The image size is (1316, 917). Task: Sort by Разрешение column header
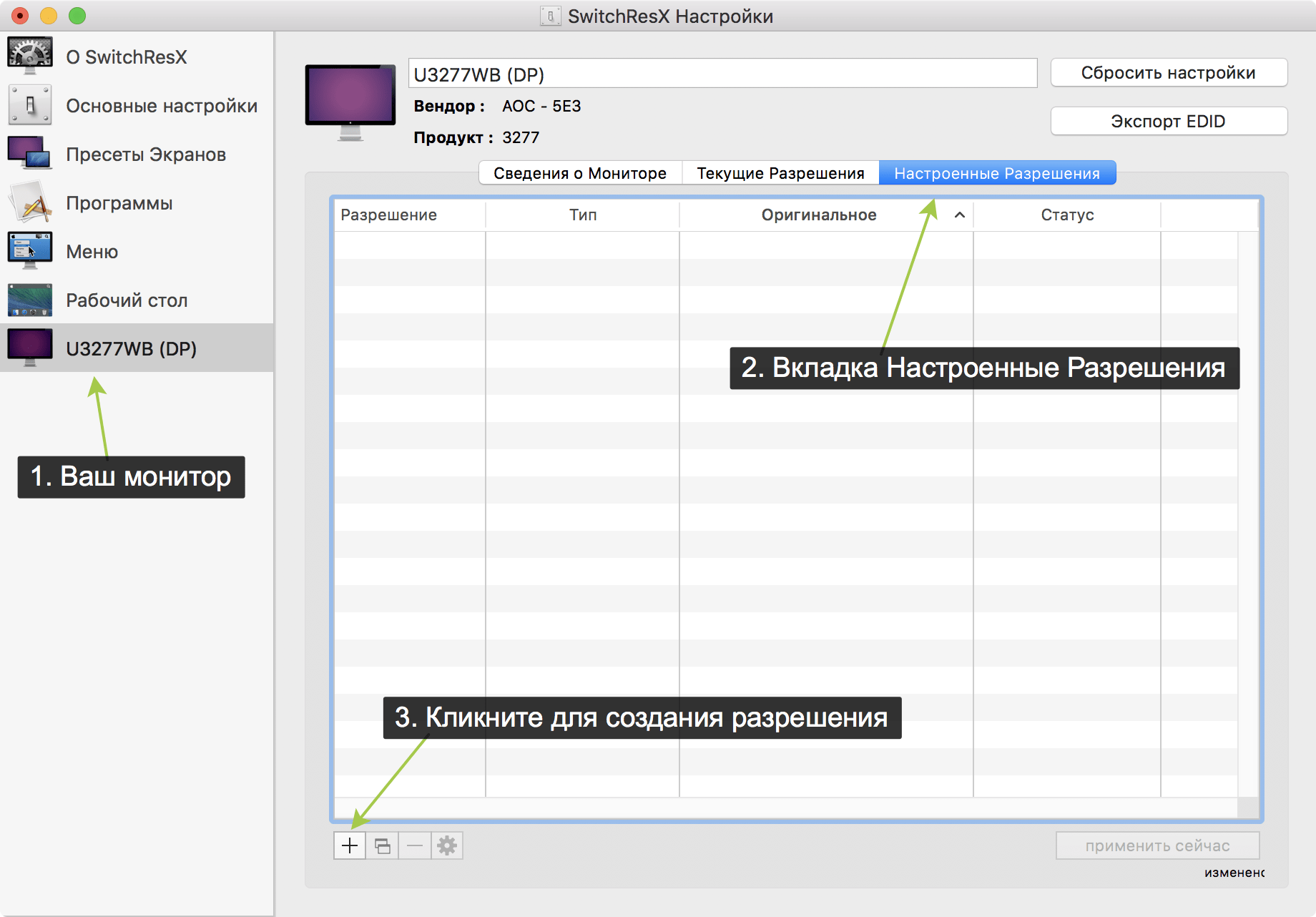tap(410, 215)
